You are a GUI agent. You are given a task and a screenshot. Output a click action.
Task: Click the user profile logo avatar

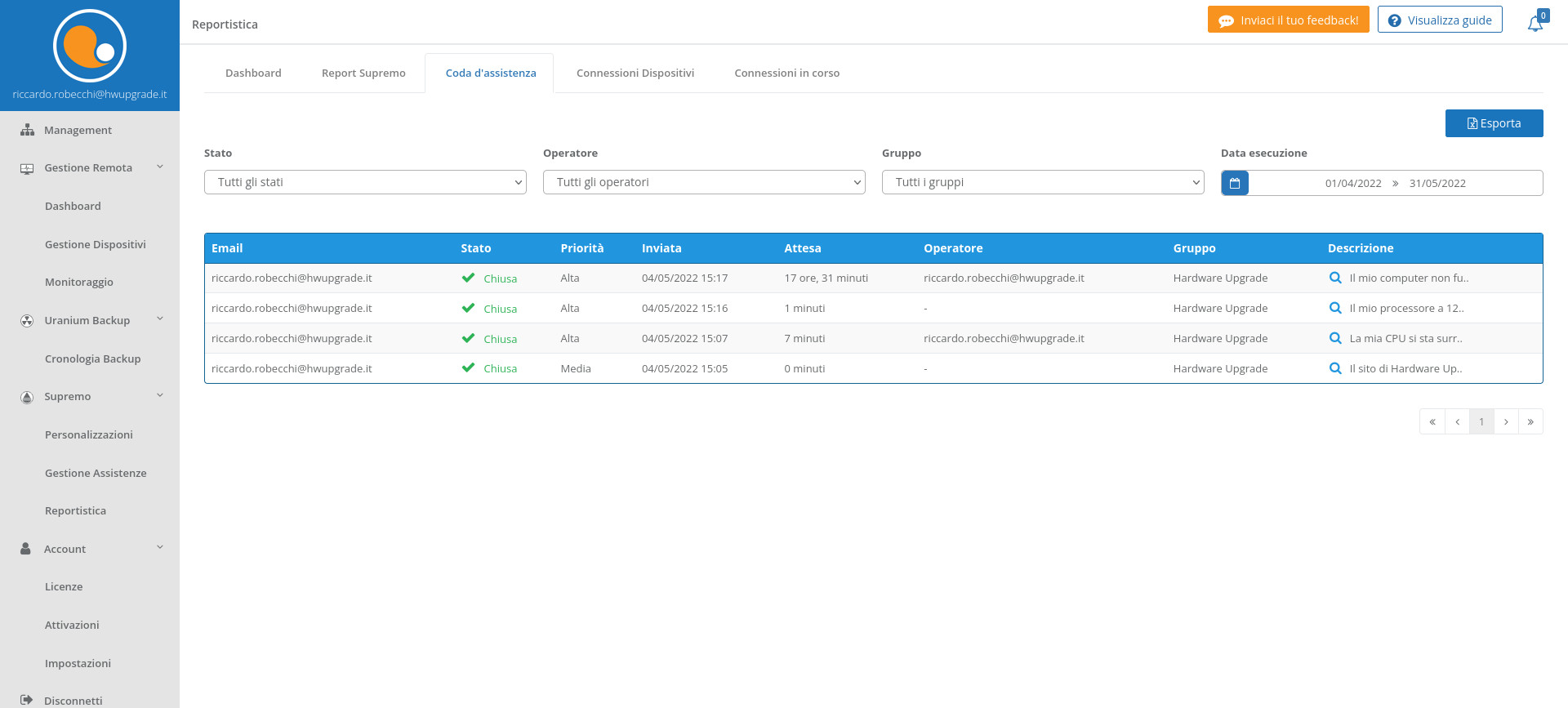click(x=90, y=46)
